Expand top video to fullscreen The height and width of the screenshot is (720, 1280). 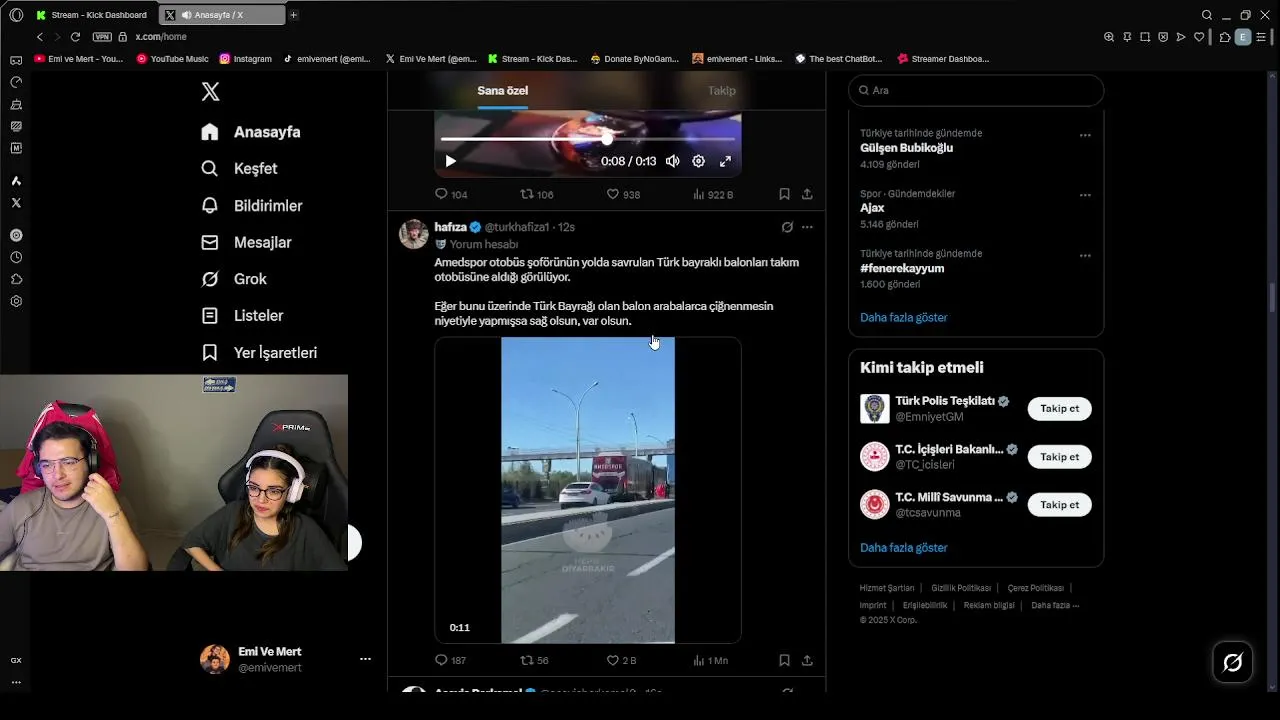pos(726,161)
